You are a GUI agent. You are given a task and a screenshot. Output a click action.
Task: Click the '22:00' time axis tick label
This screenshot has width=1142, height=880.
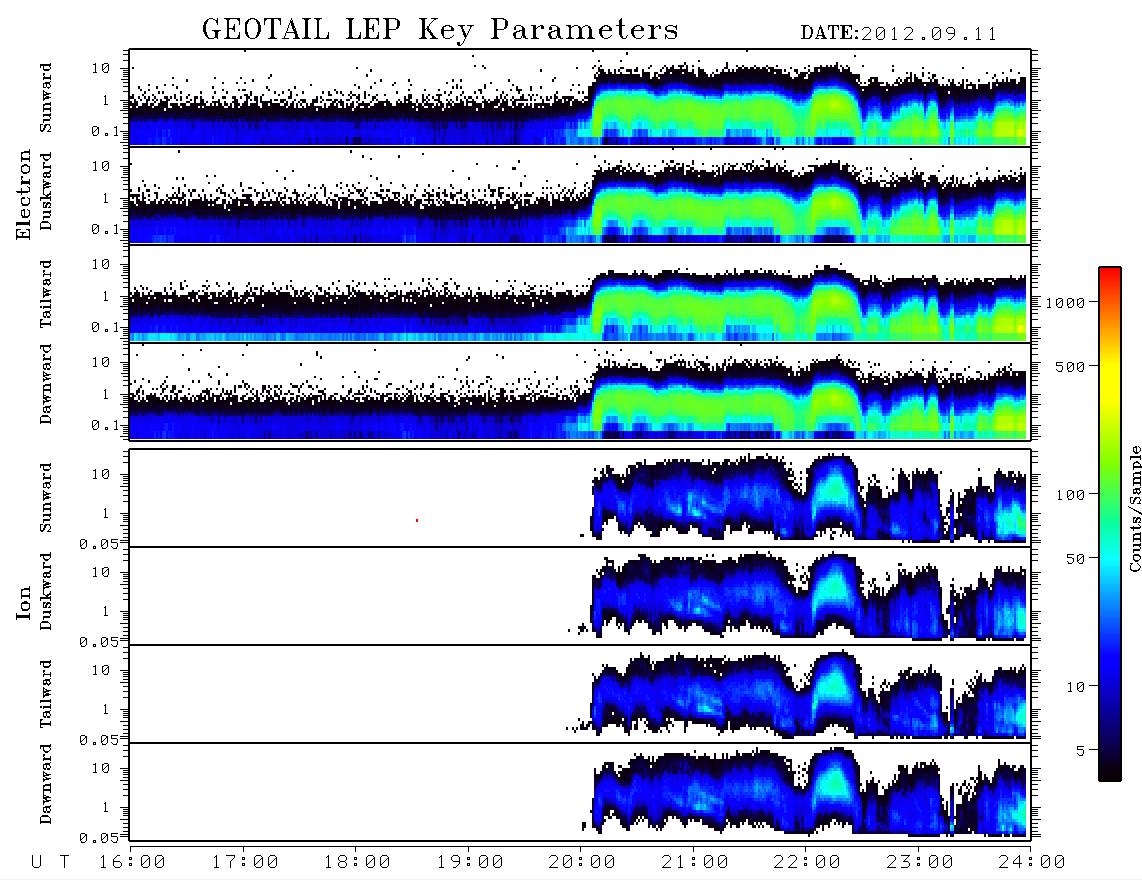pos(807,863)
